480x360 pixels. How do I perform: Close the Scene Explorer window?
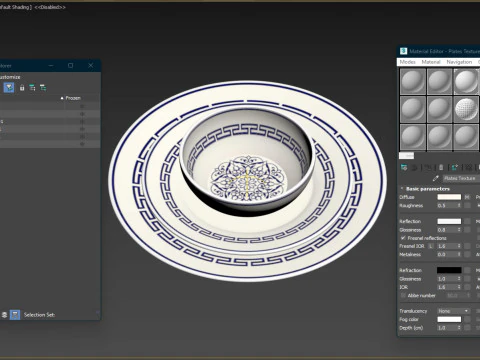91,66
